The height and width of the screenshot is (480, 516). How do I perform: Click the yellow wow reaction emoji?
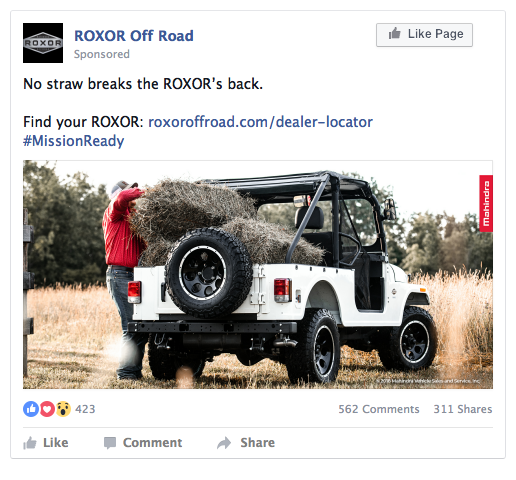63,409
